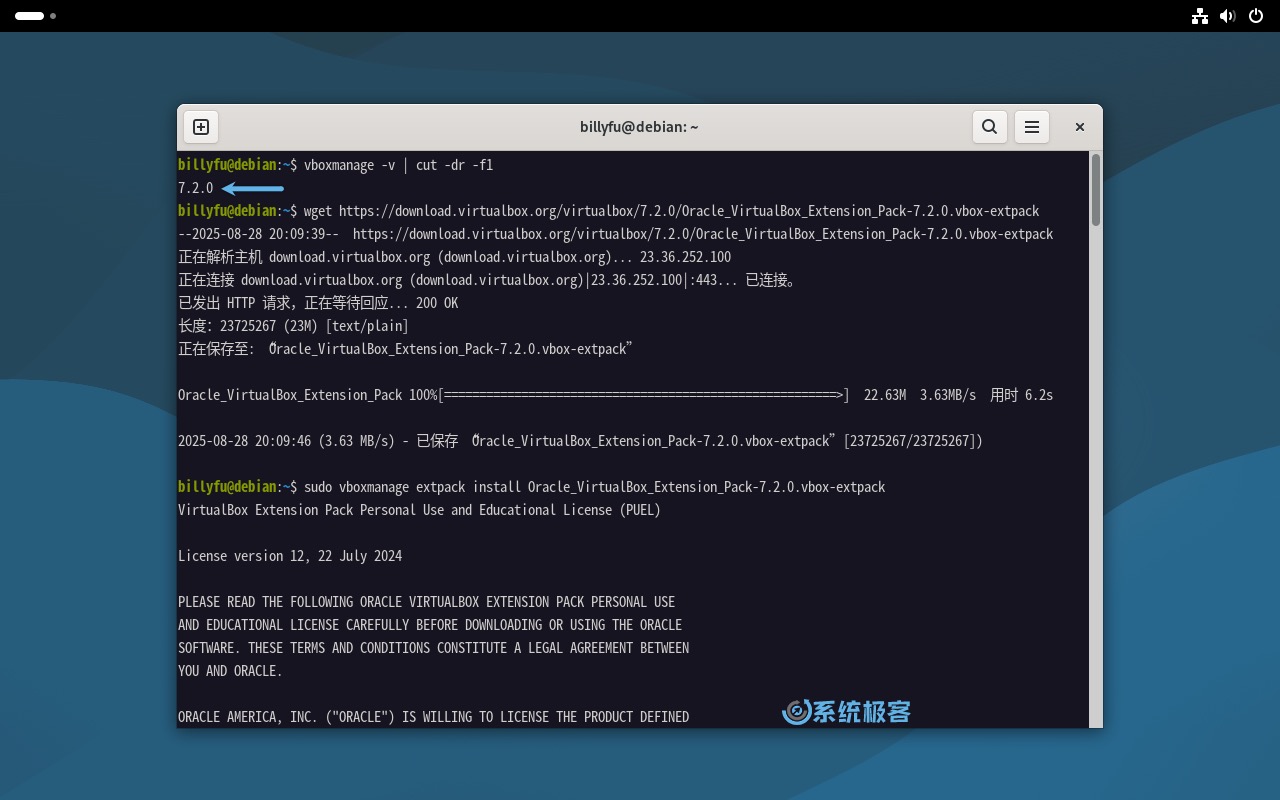Click the sudo vboxmanage extpack install command
The width and height of the screenshot is (1280, 800).
point(532,487)
